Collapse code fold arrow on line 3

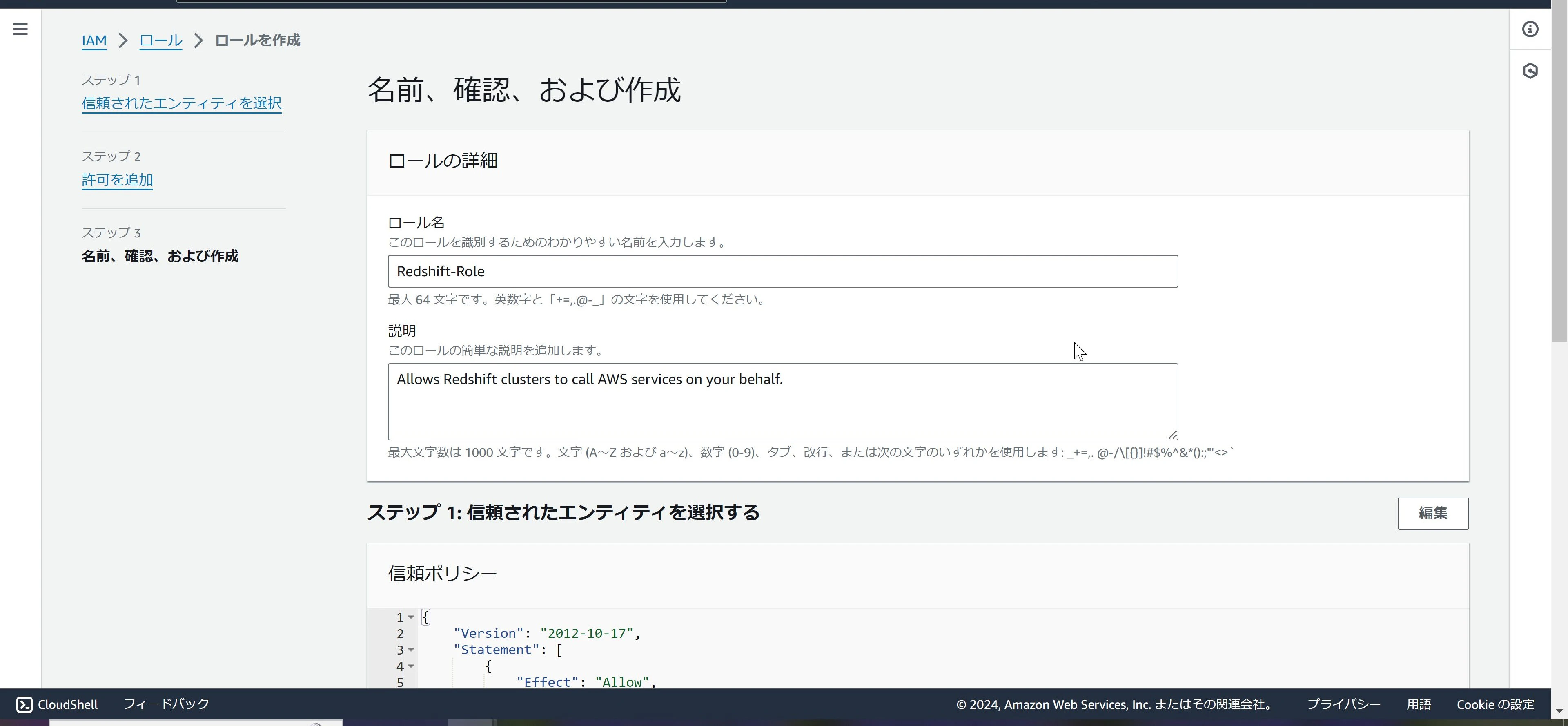point(411,650)
